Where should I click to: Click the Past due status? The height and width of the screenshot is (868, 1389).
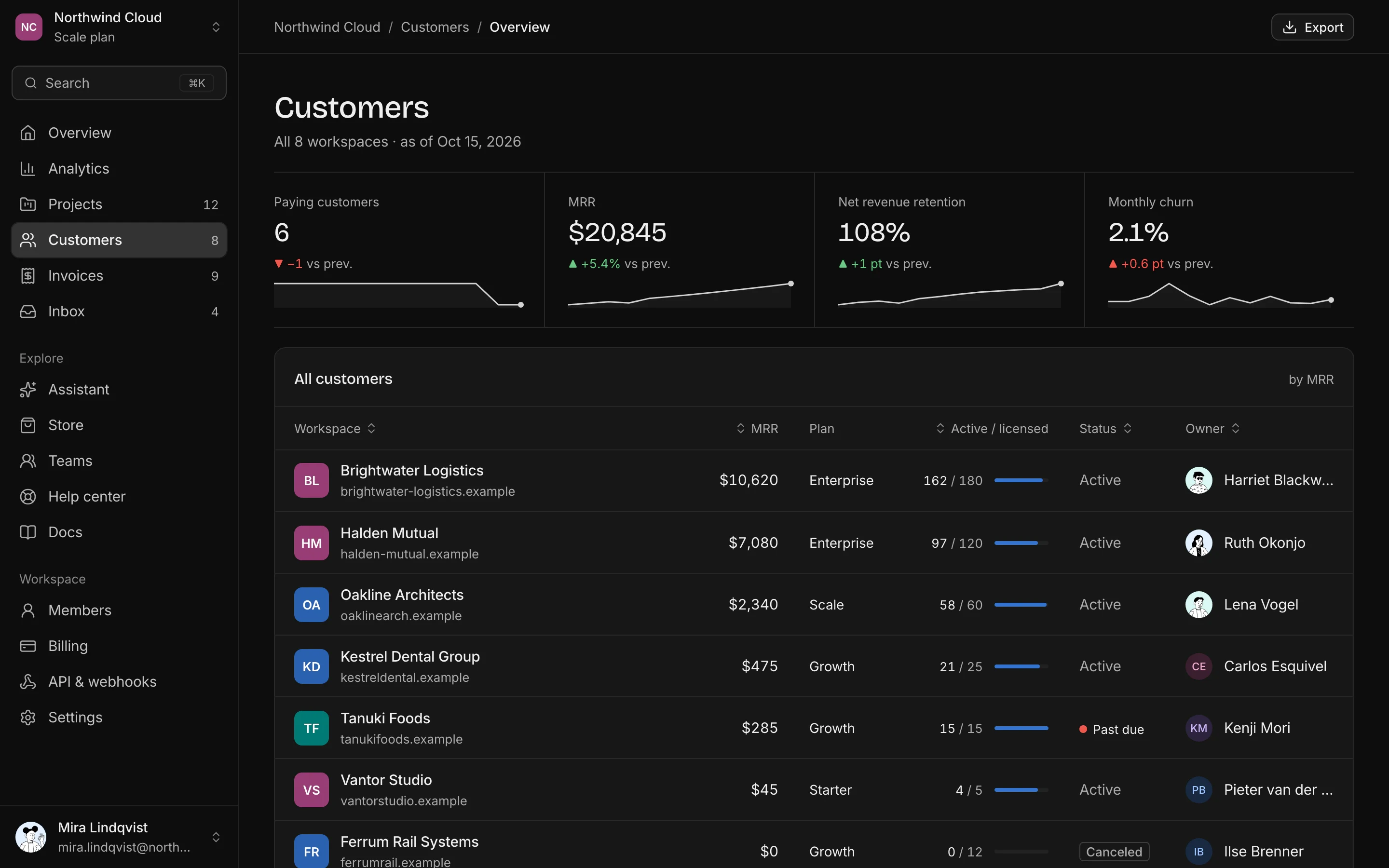click(x=1111, y=729)
